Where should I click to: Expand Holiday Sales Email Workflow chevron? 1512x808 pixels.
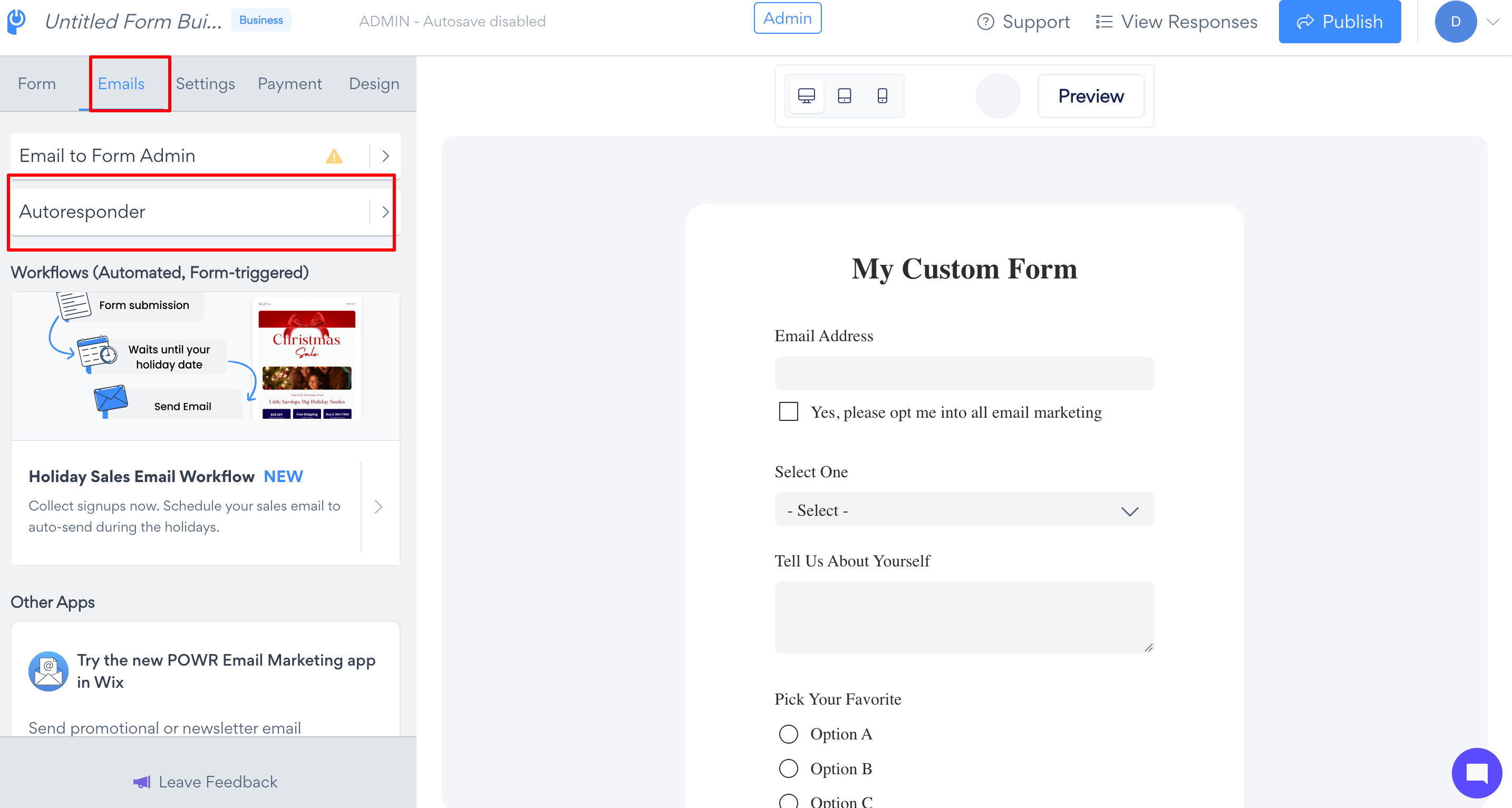[x=379, y=506]
